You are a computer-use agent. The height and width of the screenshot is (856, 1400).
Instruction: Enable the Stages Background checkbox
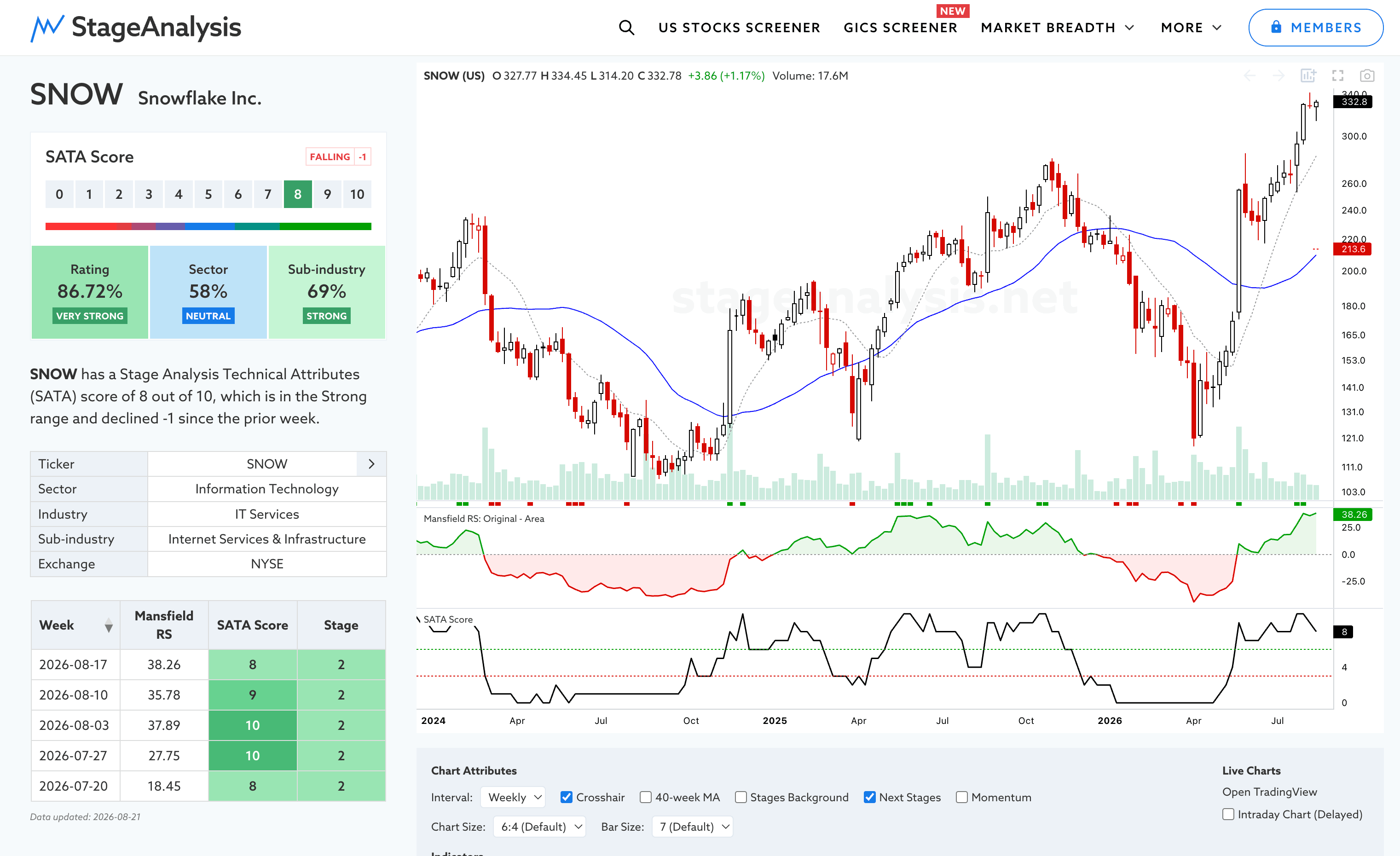tap(740, 797)
